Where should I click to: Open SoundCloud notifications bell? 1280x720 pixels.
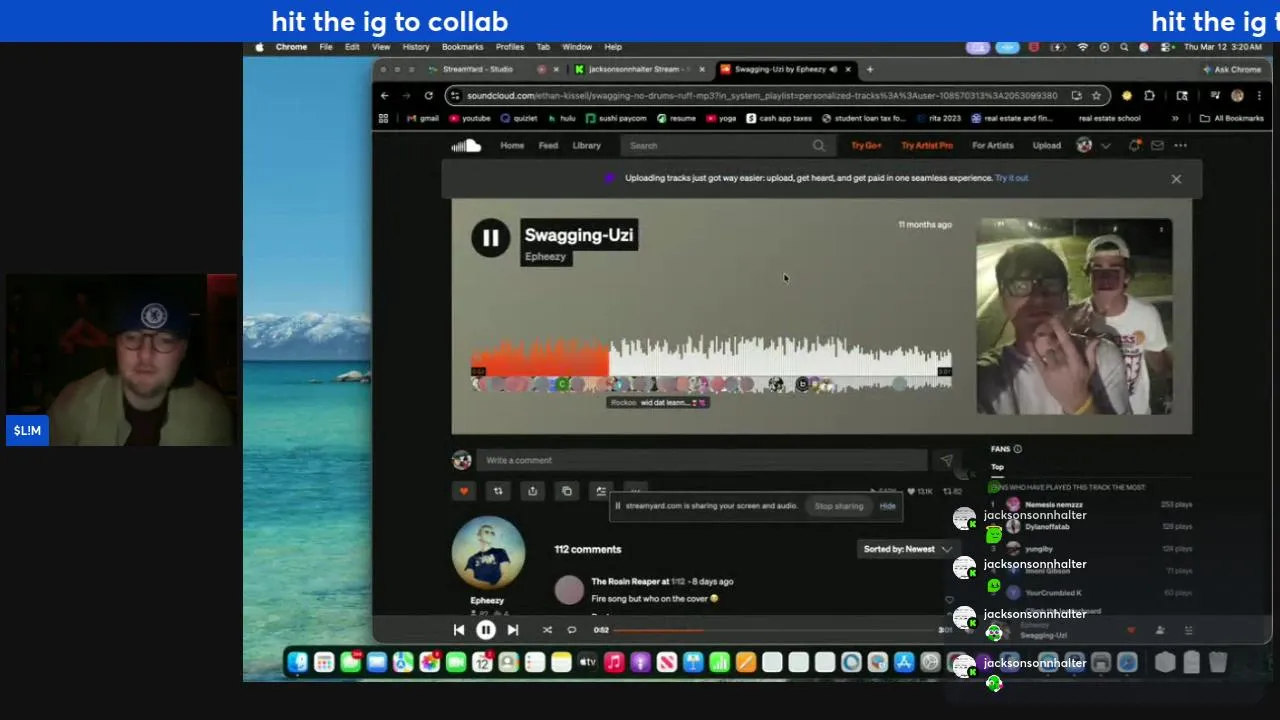[1135, 146]
